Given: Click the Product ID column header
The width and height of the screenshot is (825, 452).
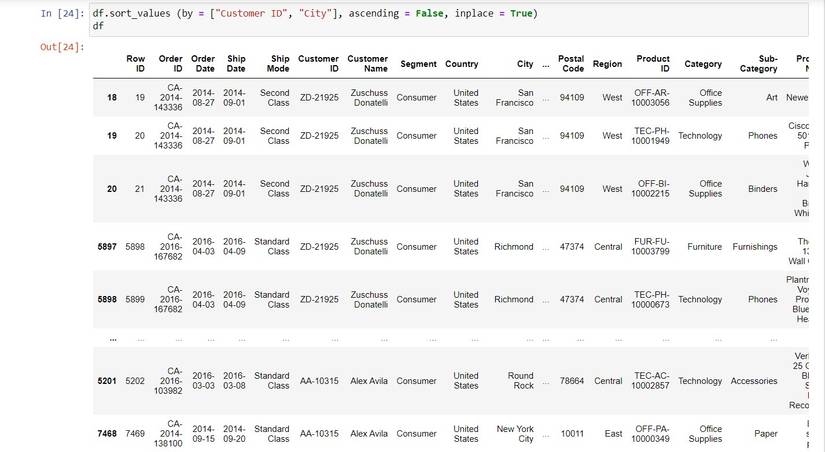Looking at the screenshot, I should tap(653, 64).
